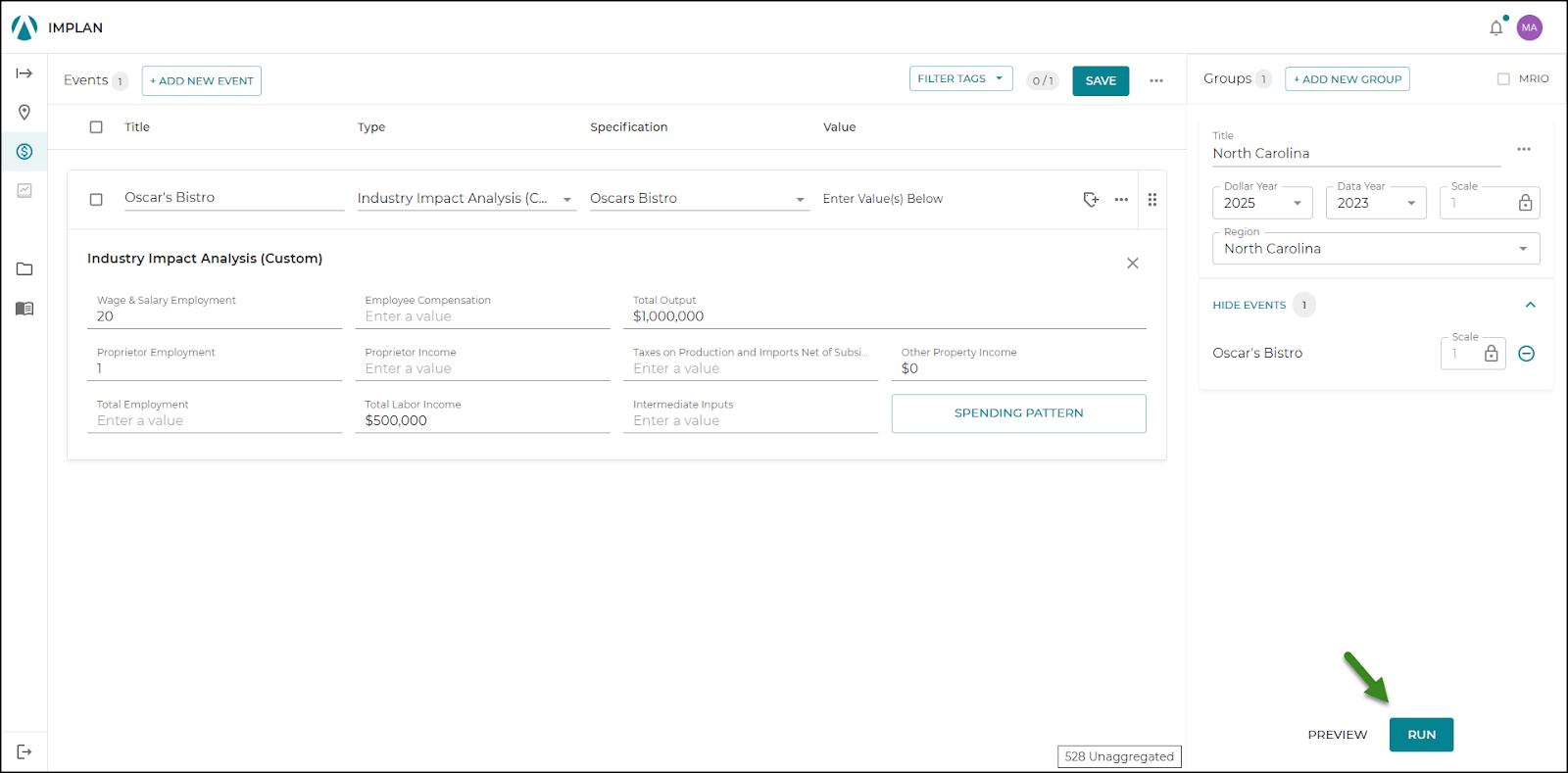
Task: Click the Events count badge
Action: tap(121, 81)
